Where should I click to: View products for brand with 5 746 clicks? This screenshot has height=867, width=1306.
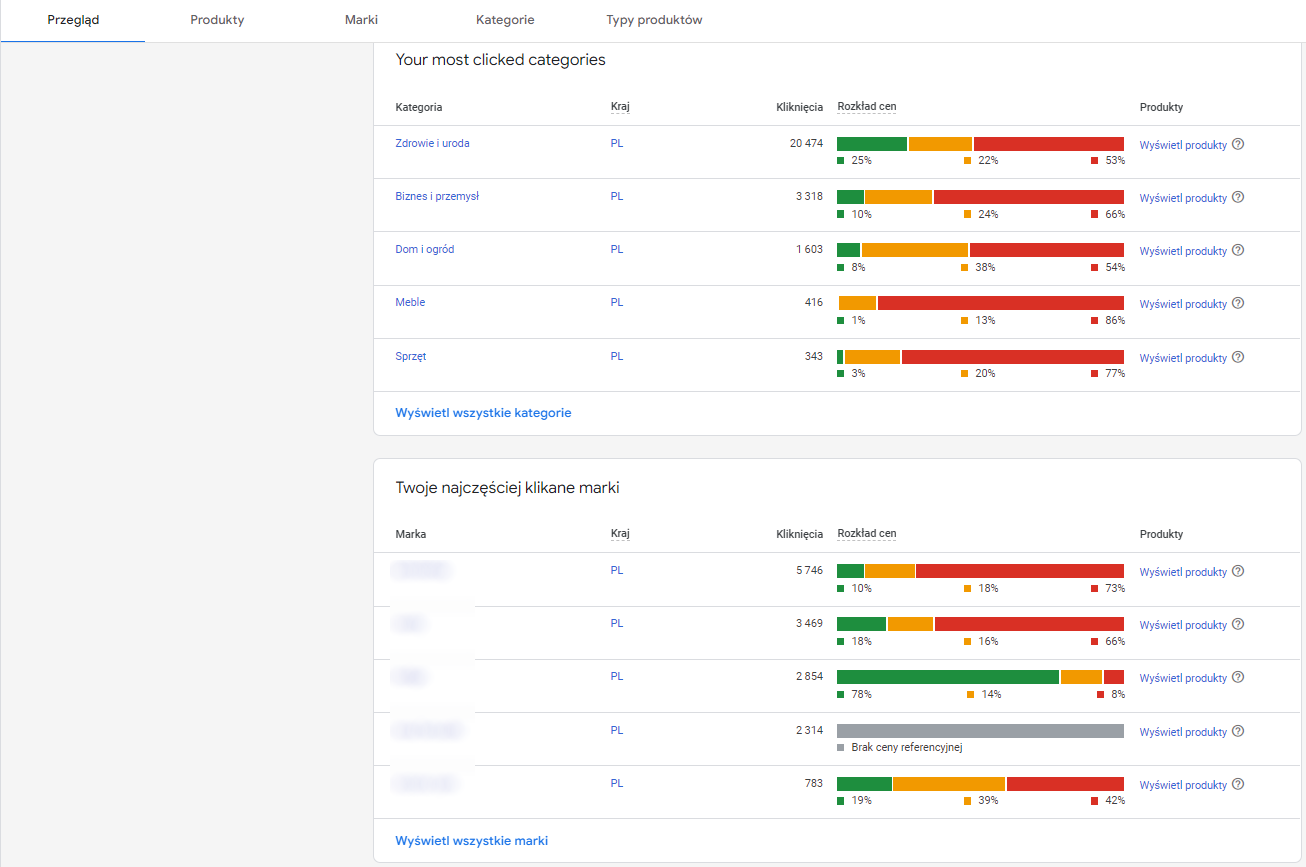pyautogui.click(x=1183, y=572)
